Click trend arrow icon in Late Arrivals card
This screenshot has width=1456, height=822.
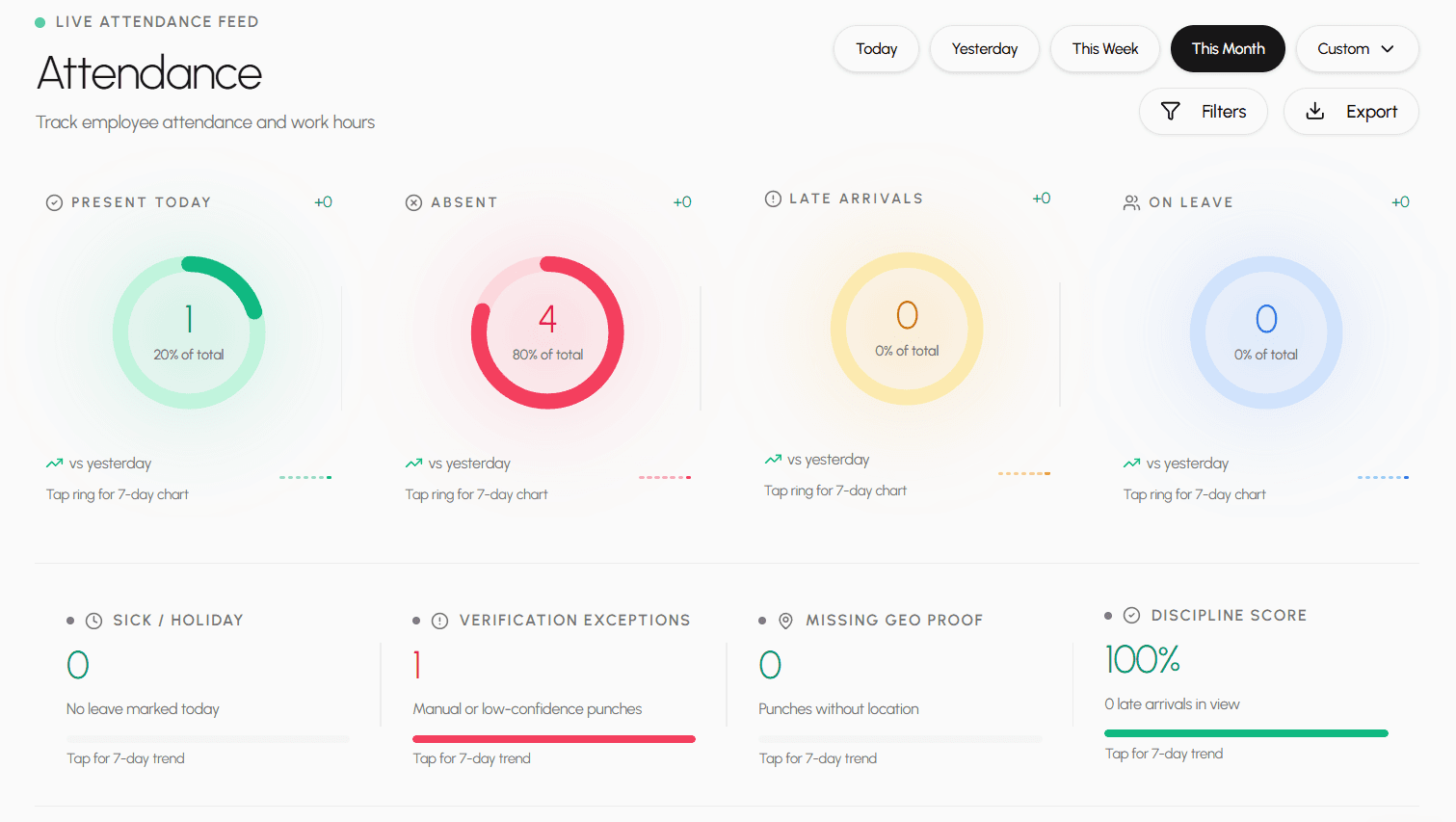click(x=773, y=460)
